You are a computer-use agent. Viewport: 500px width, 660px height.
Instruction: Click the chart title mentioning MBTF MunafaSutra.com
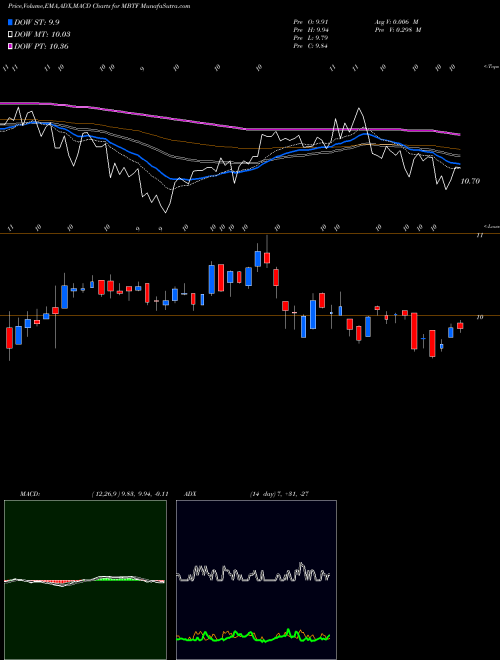[99, 6]
